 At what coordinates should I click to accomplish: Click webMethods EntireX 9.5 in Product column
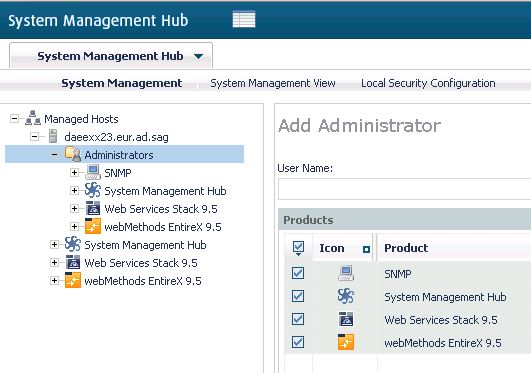443,343
